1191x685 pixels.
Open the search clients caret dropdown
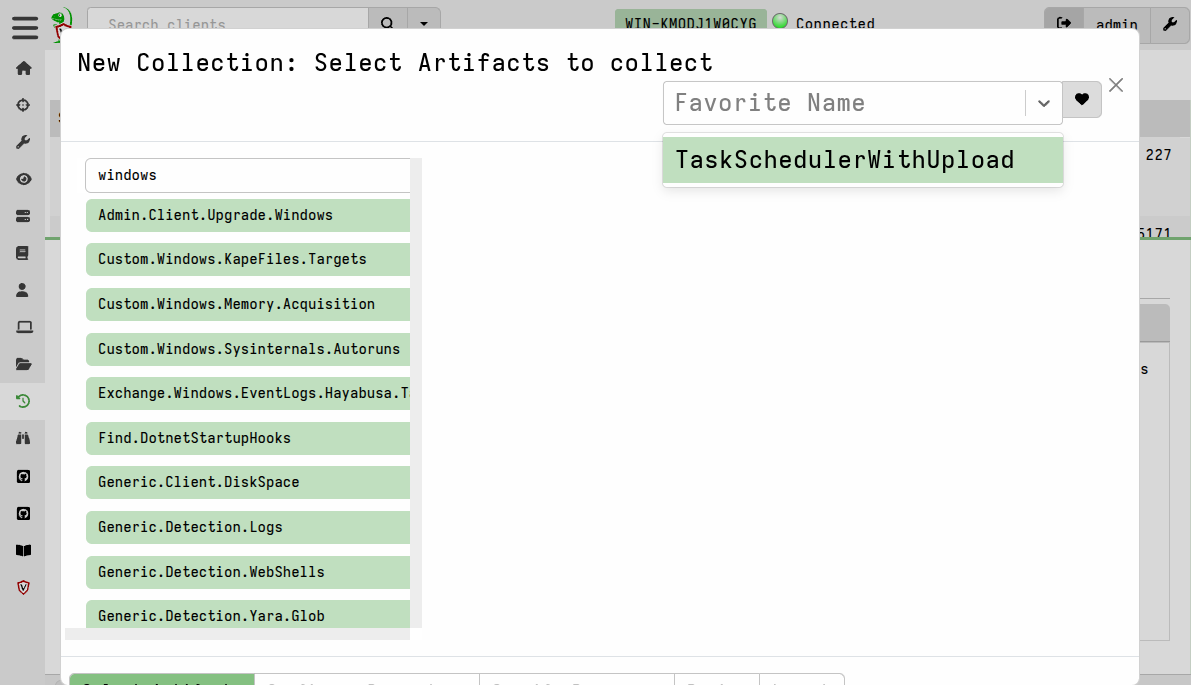(424, 24)
